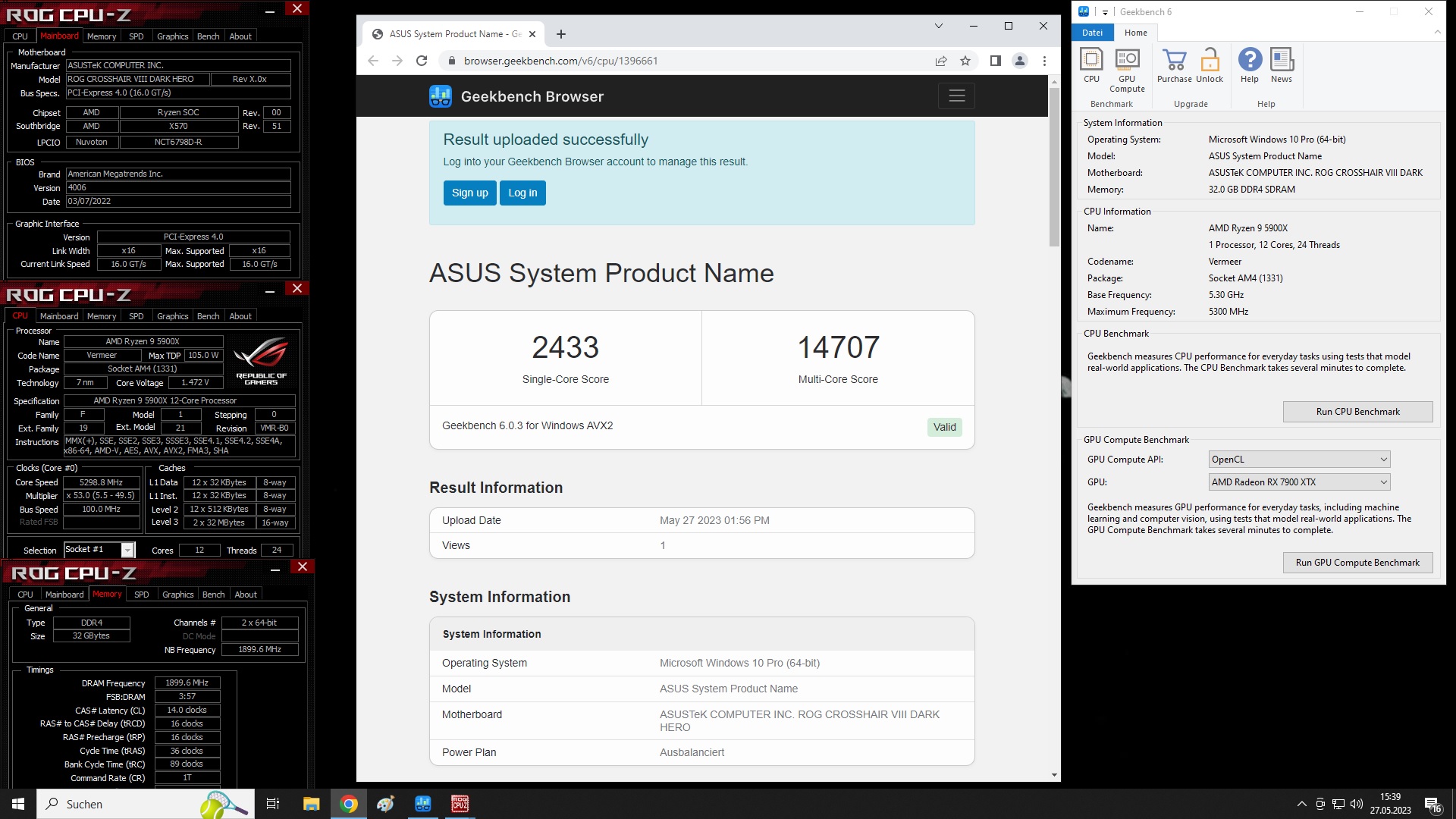Screen dimensions: 1456x819
Task: Open Mainboard tab in bottom CPU-Z window
Action: pos(64,595)
